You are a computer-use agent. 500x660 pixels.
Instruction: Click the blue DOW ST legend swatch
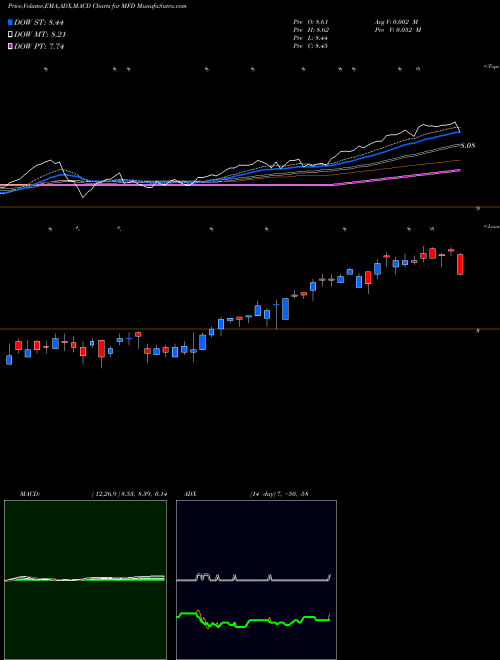click(10, 22)
